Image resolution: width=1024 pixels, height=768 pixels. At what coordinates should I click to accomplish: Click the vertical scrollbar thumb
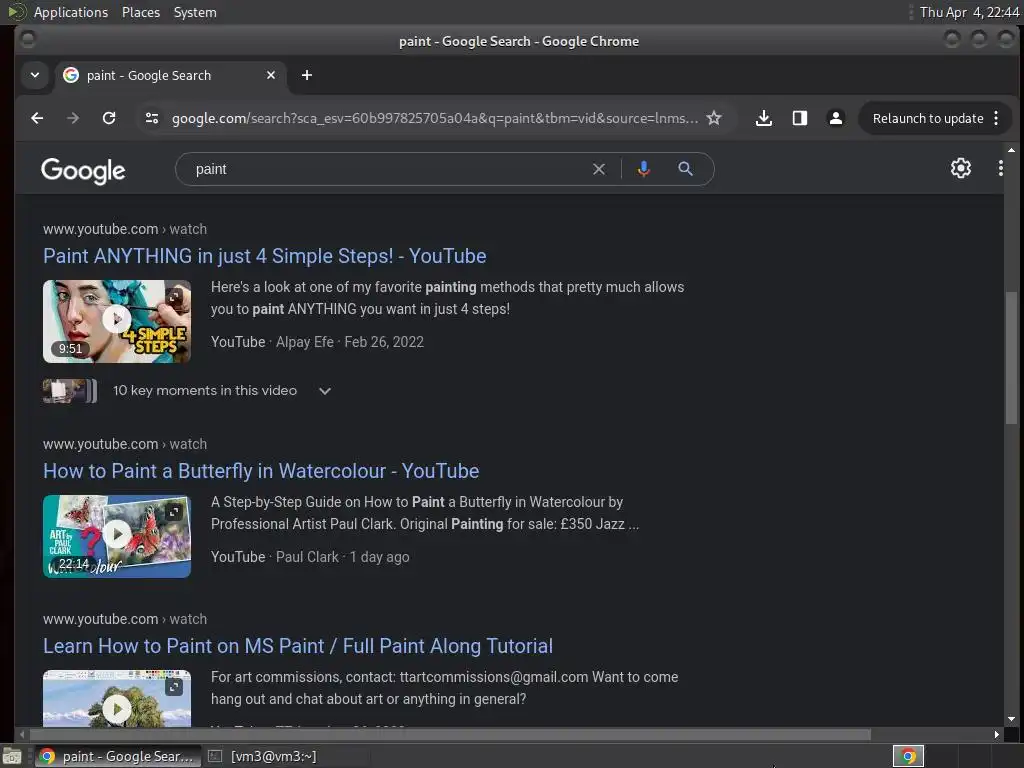pyautogui.click(x=1011, y=358)
